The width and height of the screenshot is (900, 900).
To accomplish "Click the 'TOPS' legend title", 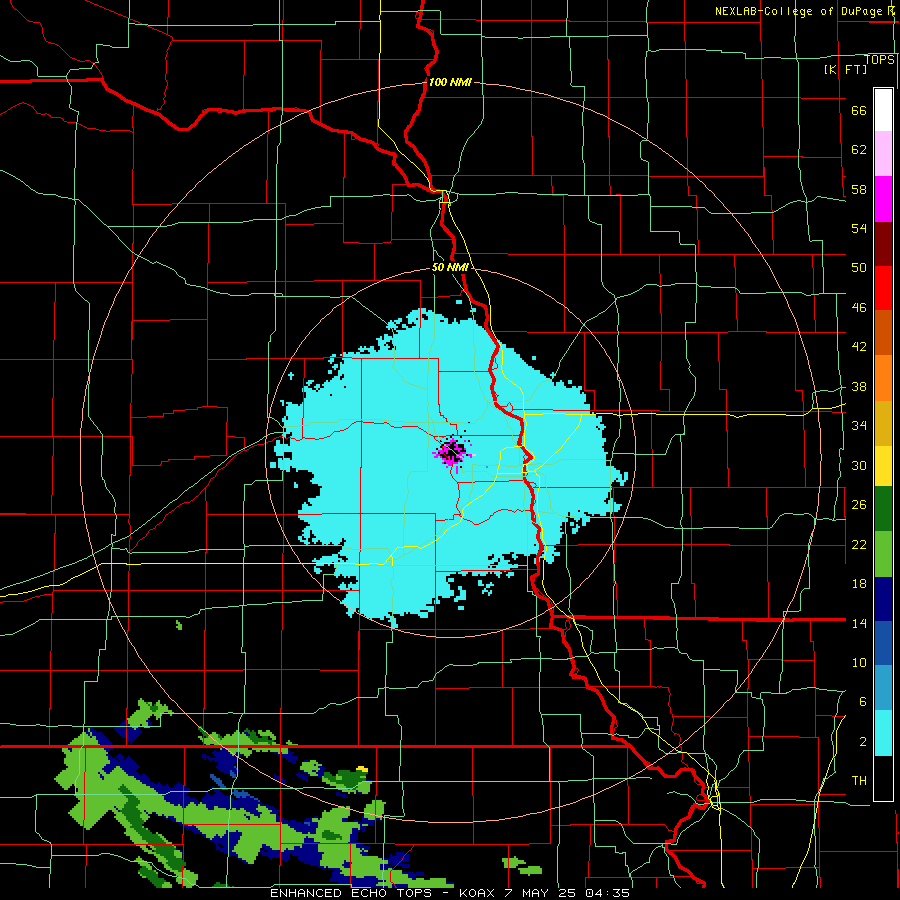I will [880, 59].
